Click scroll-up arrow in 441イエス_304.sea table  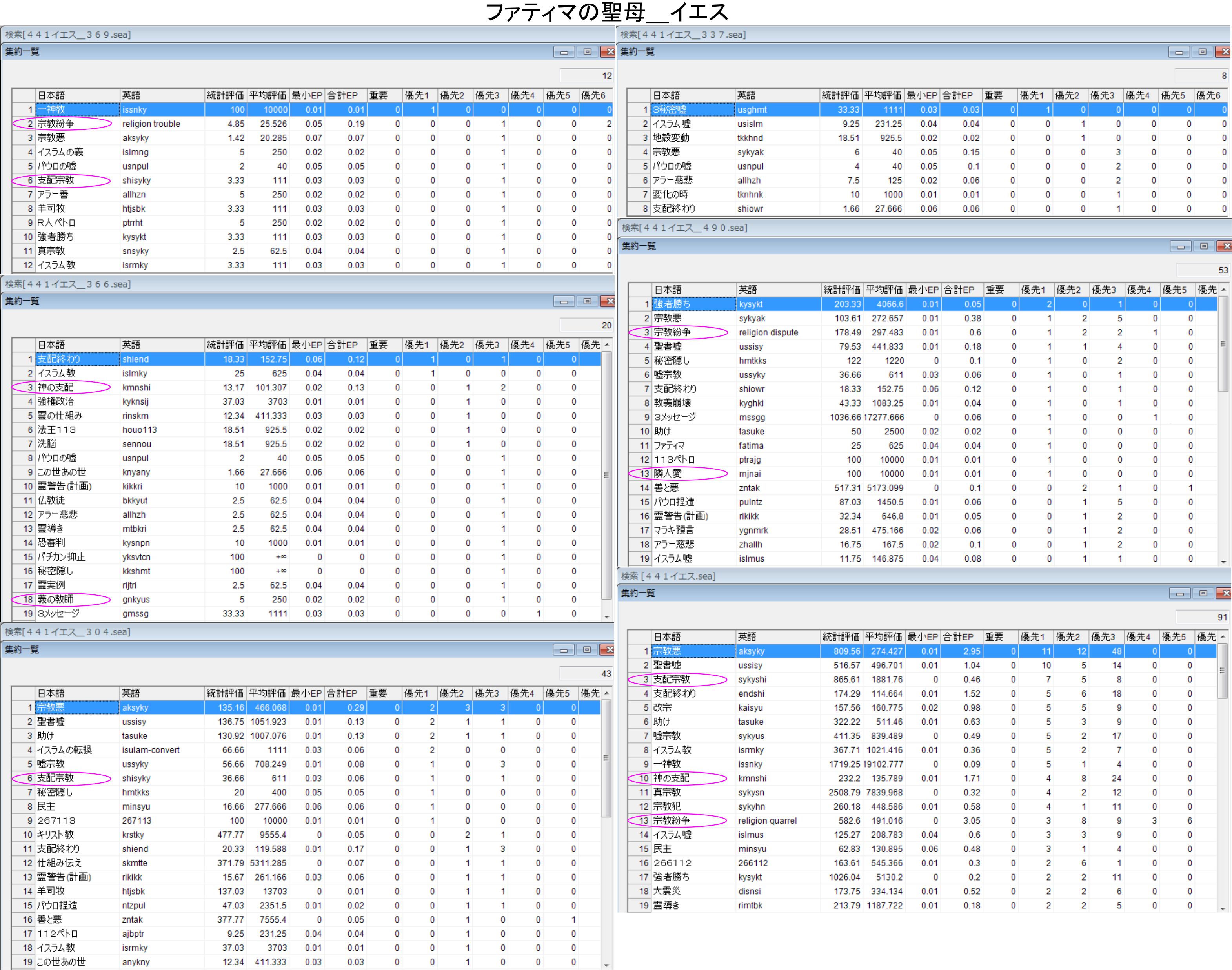[x=607, y=693]
